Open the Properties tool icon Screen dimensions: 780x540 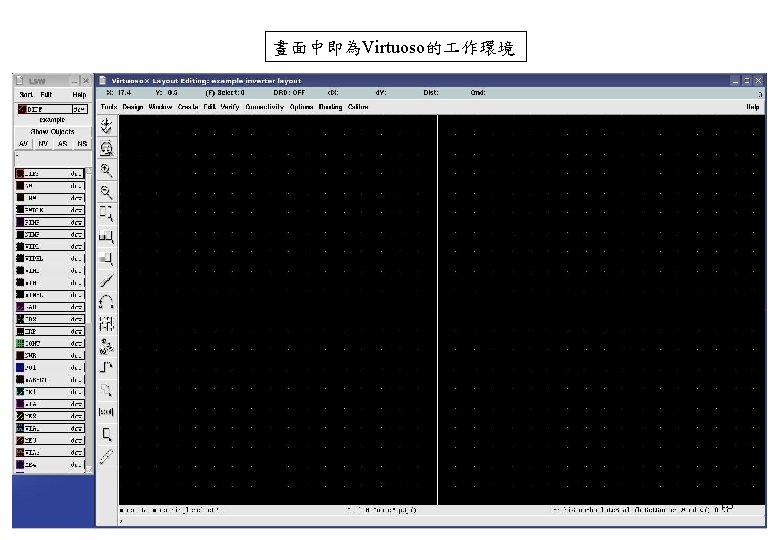click(106, 324)
